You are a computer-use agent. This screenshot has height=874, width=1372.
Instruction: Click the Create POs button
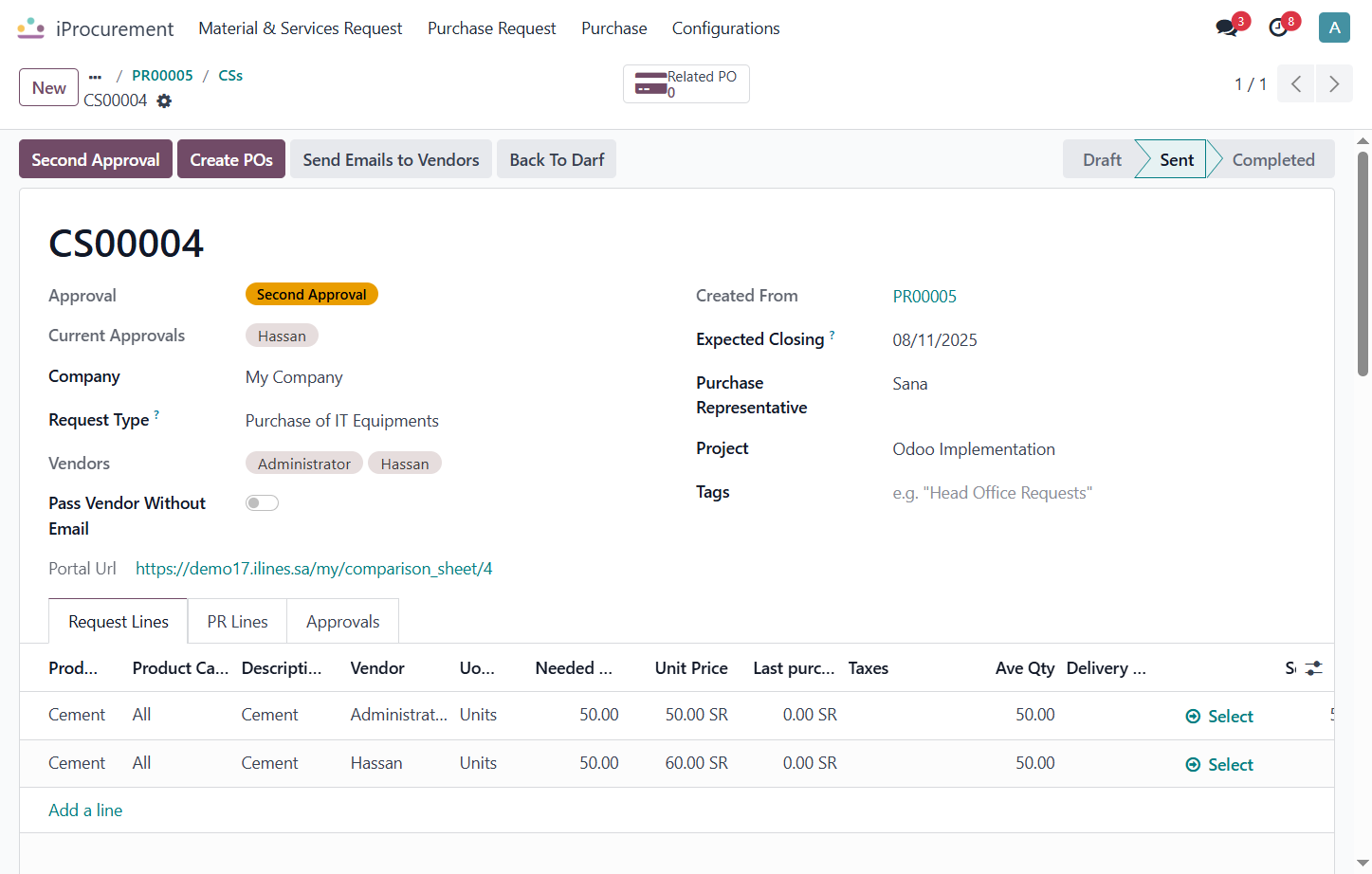pos(231,159)
